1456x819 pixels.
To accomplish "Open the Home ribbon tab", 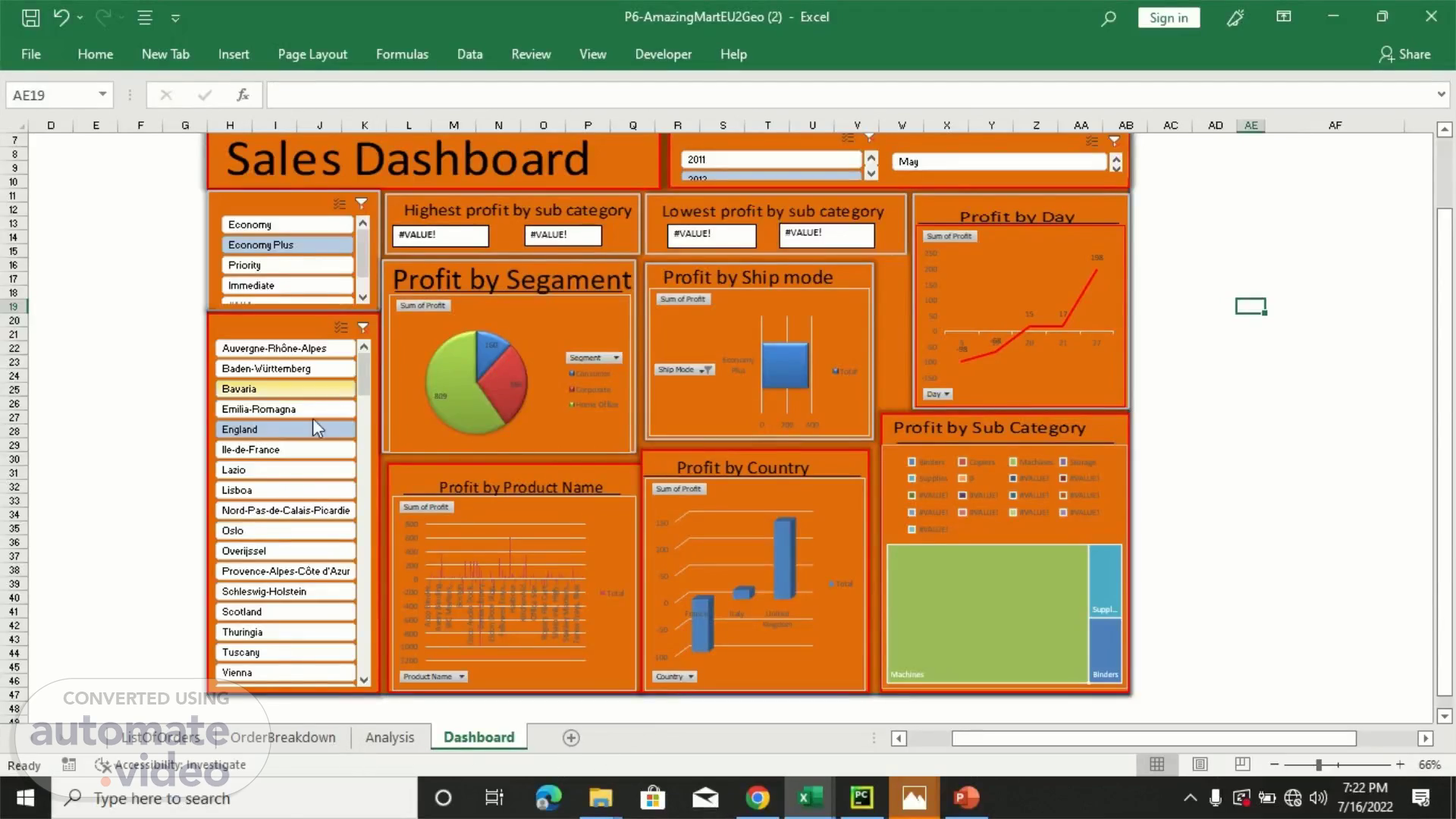I will [95, 54].
